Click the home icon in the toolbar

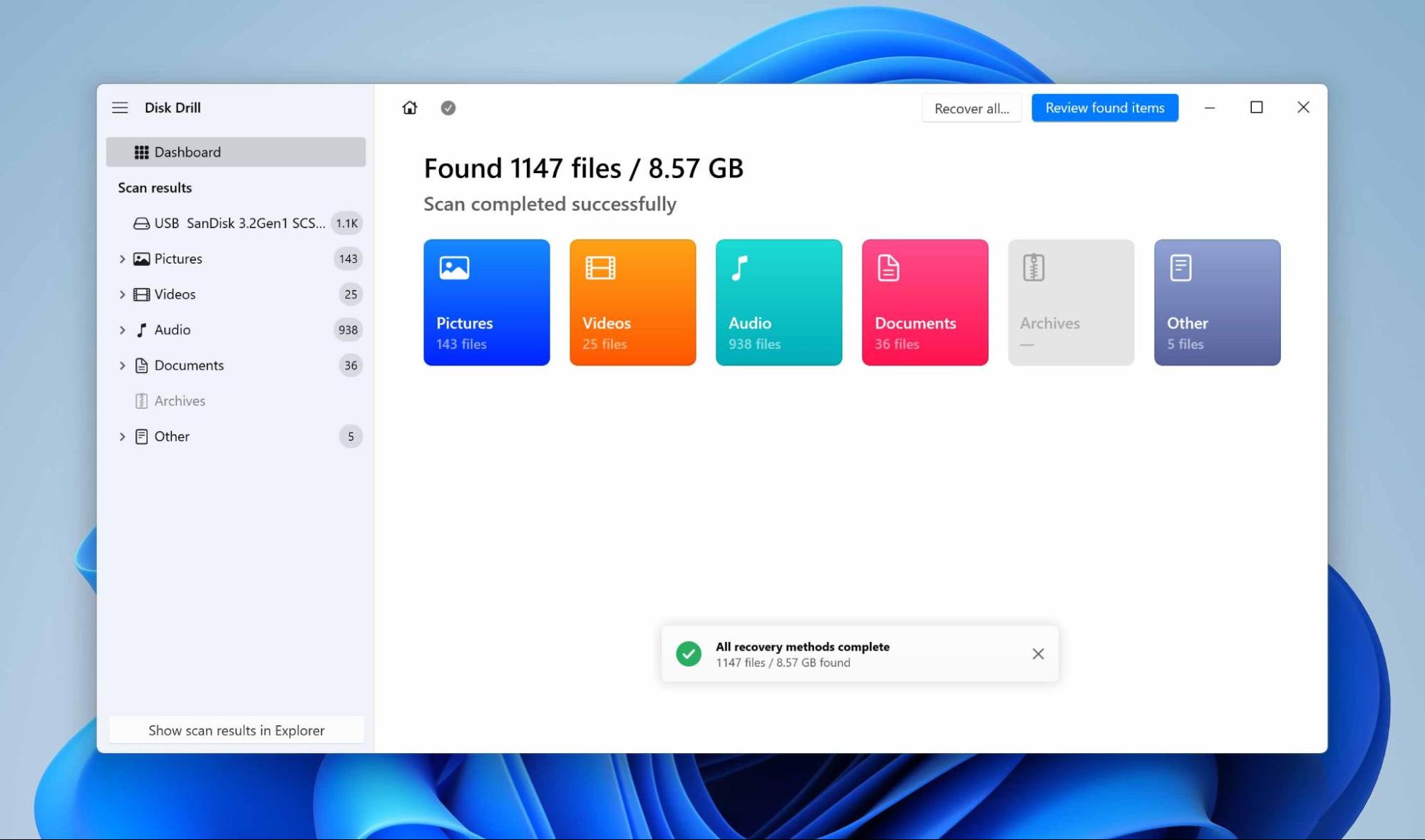(410, 108)
